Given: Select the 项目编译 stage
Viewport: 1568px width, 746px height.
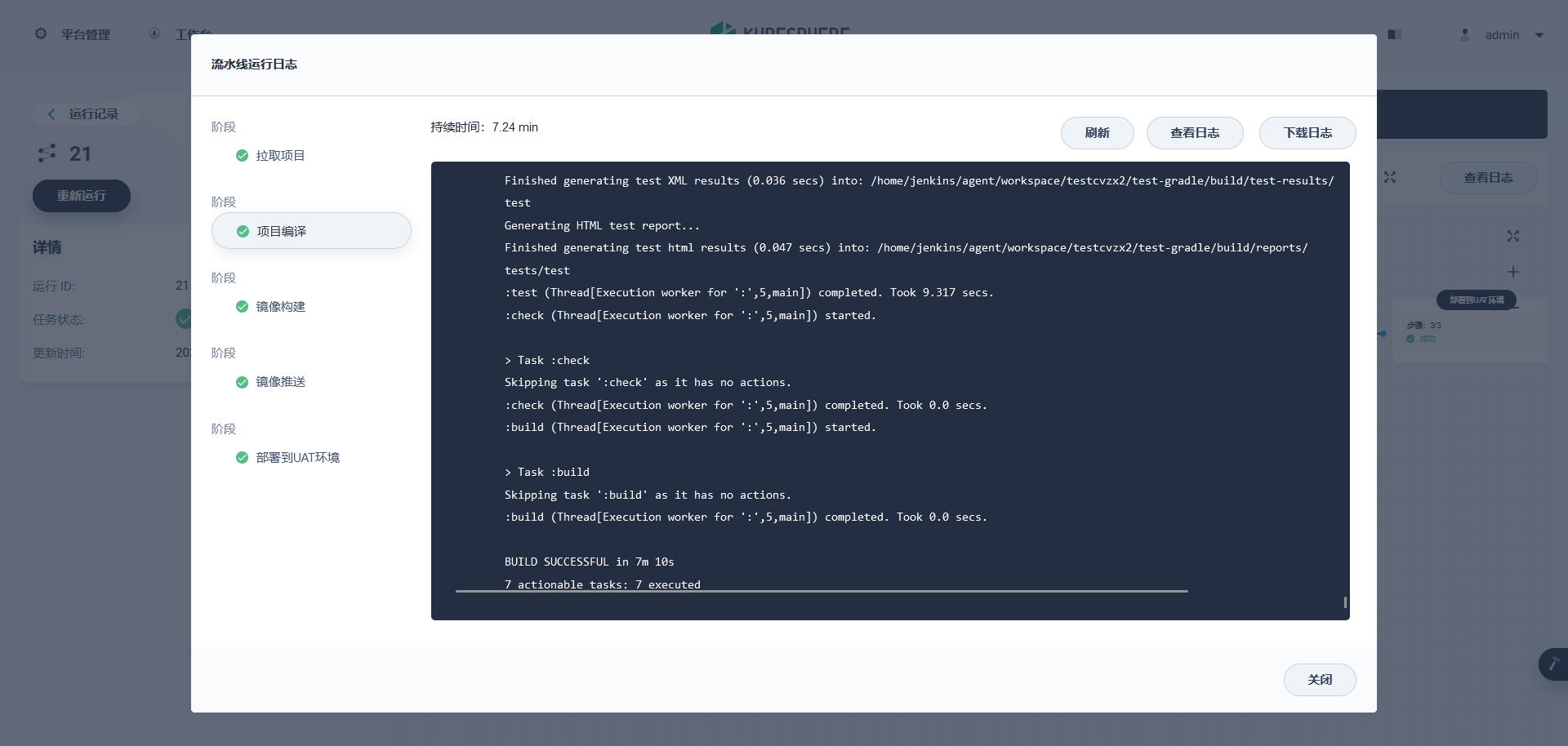Looking at the screenshot, I should coord(310,231).
